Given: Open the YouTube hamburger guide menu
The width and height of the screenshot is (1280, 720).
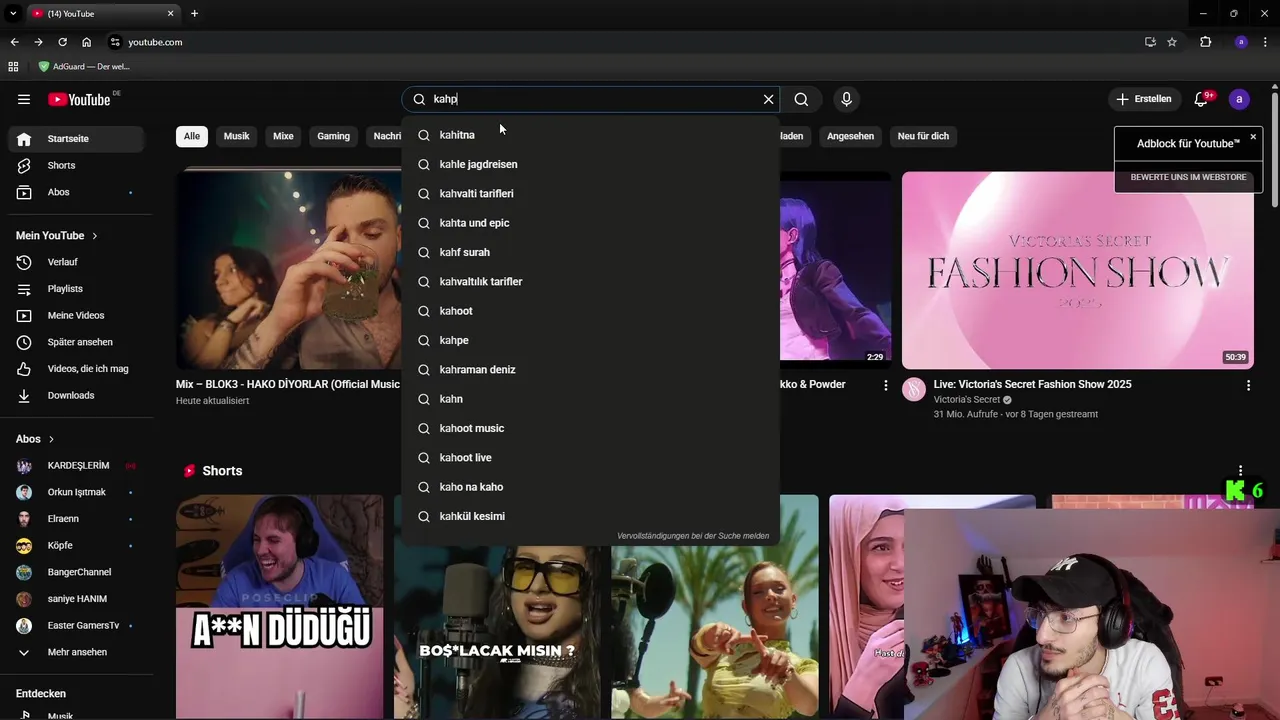Looking at the screenshot, I should click(x=24, y=99).
